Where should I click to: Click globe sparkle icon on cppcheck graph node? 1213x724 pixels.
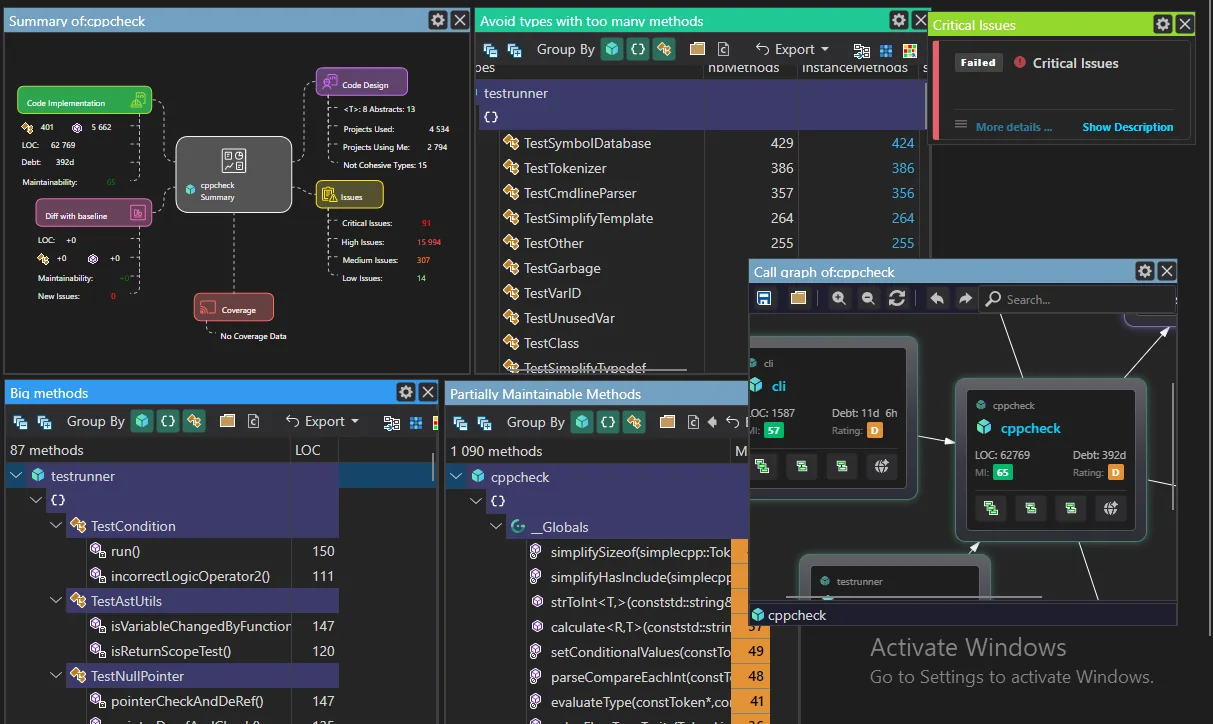coord(1110,508)
